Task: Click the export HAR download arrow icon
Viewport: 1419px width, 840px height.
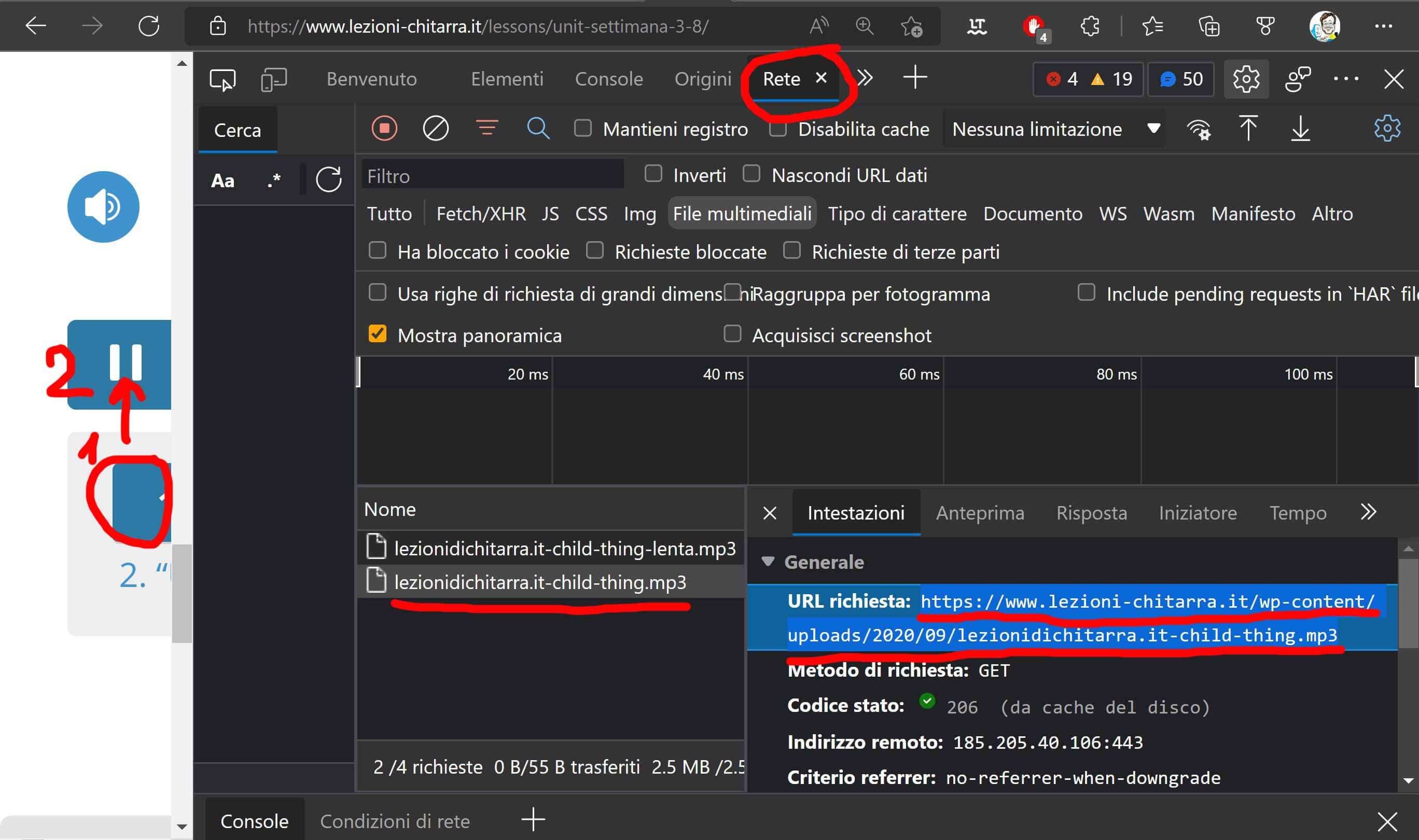Action: pos(1300,129)
